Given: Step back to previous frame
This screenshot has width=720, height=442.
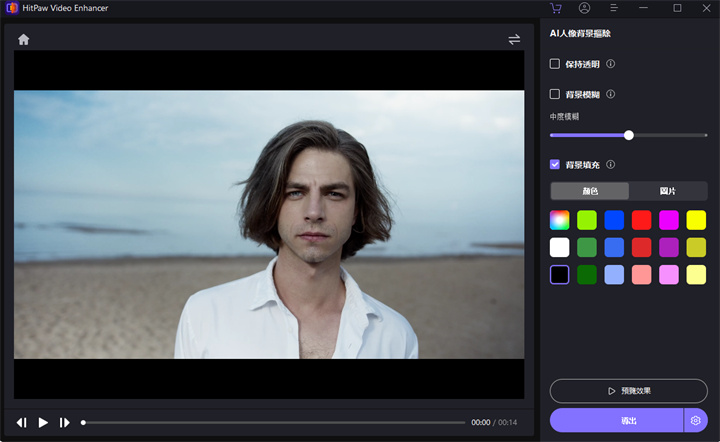Looking at the screenshot, I should (21, 423).
